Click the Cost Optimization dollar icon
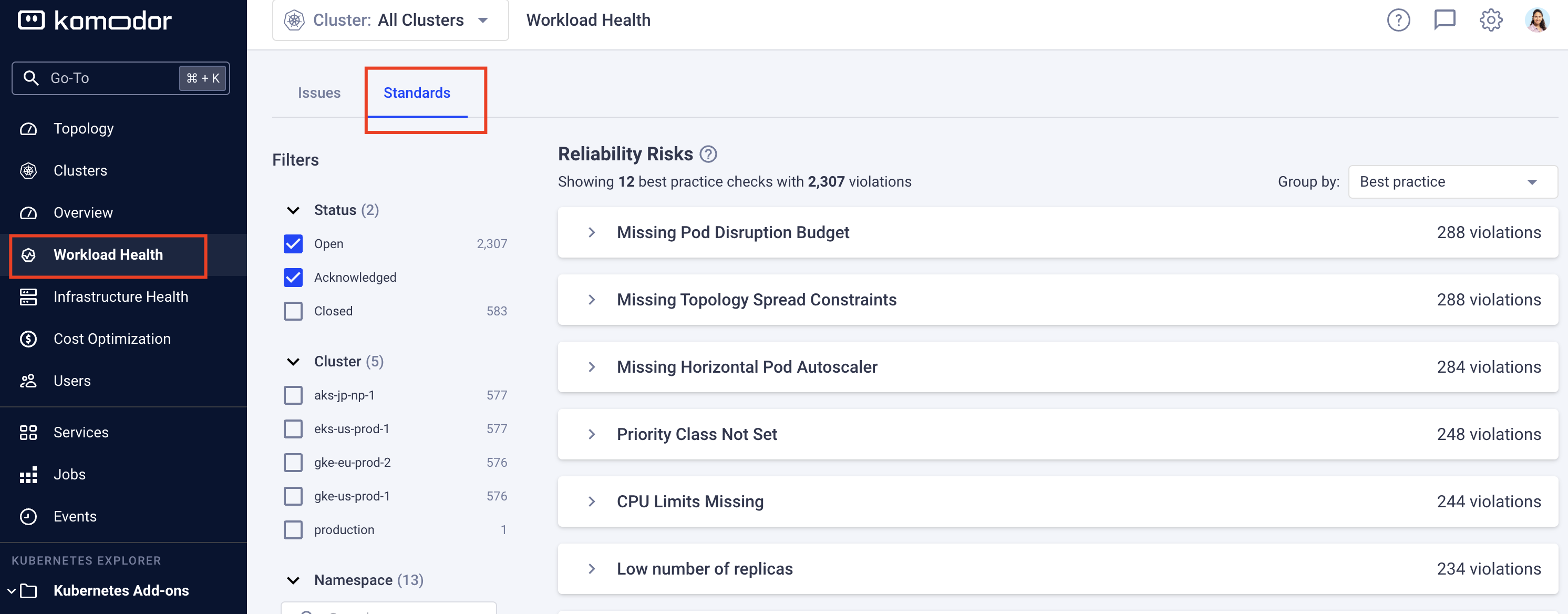This screenshot has width=1568, height=614. click(x=28, y=339)
